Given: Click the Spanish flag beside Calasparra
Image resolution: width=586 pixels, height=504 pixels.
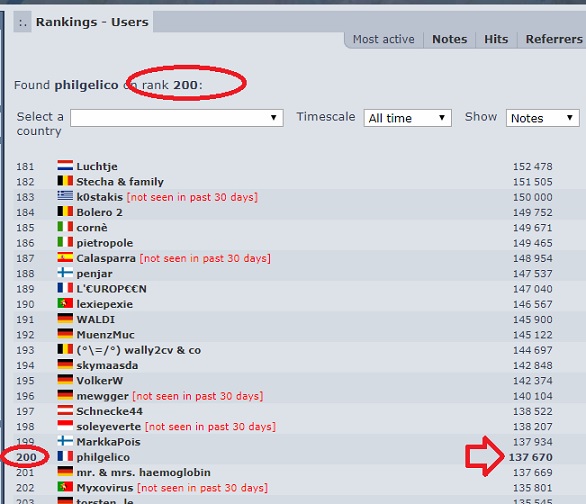Looking at the screenshot, I should pos(65,257).
